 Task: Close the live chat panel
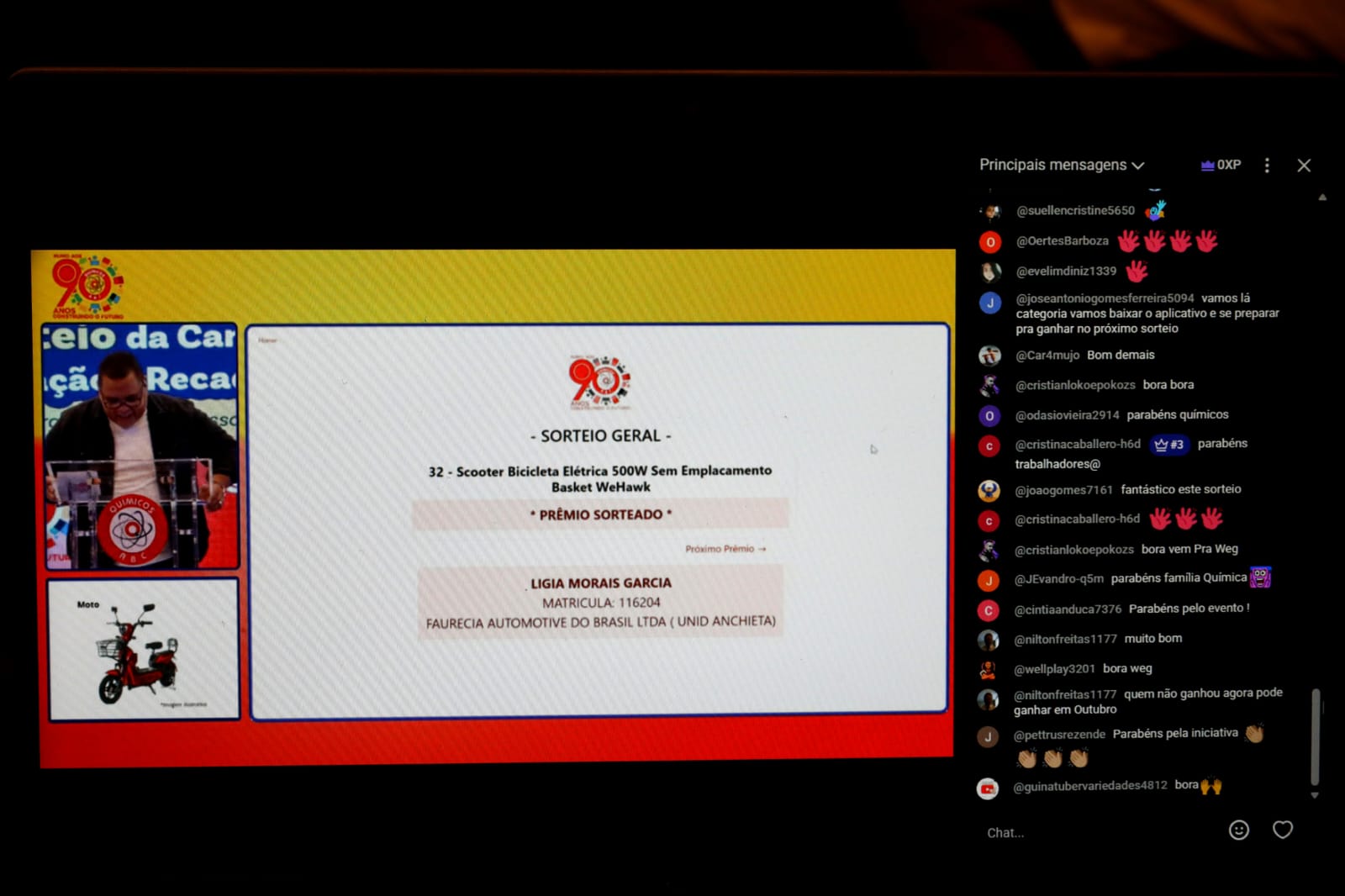click(1304, 166)
